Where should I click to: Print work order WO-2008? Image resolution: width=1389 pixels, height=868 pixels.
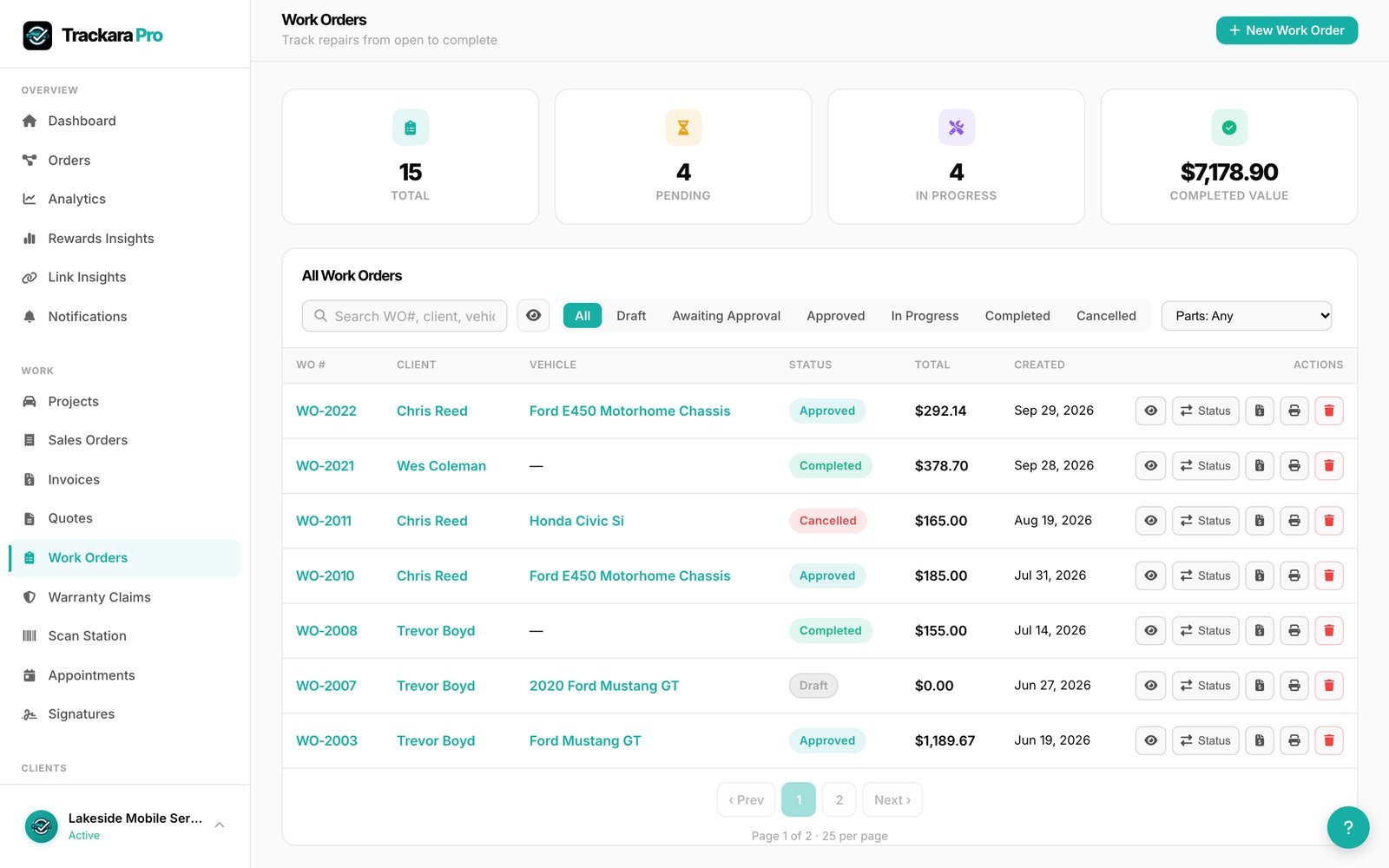(x=1294, y=631)
